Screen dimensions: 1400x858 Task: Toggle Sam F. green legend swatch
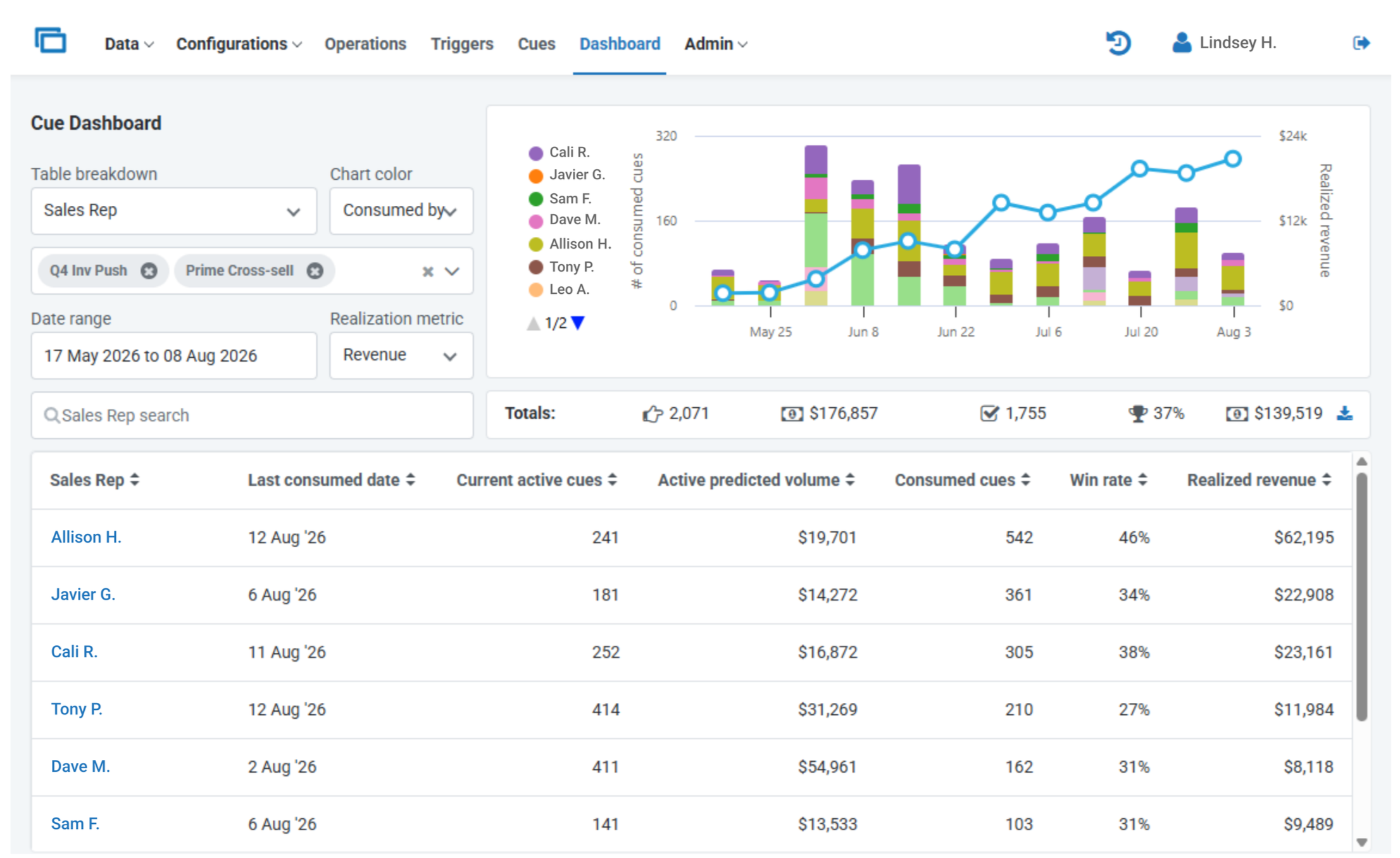535,199
